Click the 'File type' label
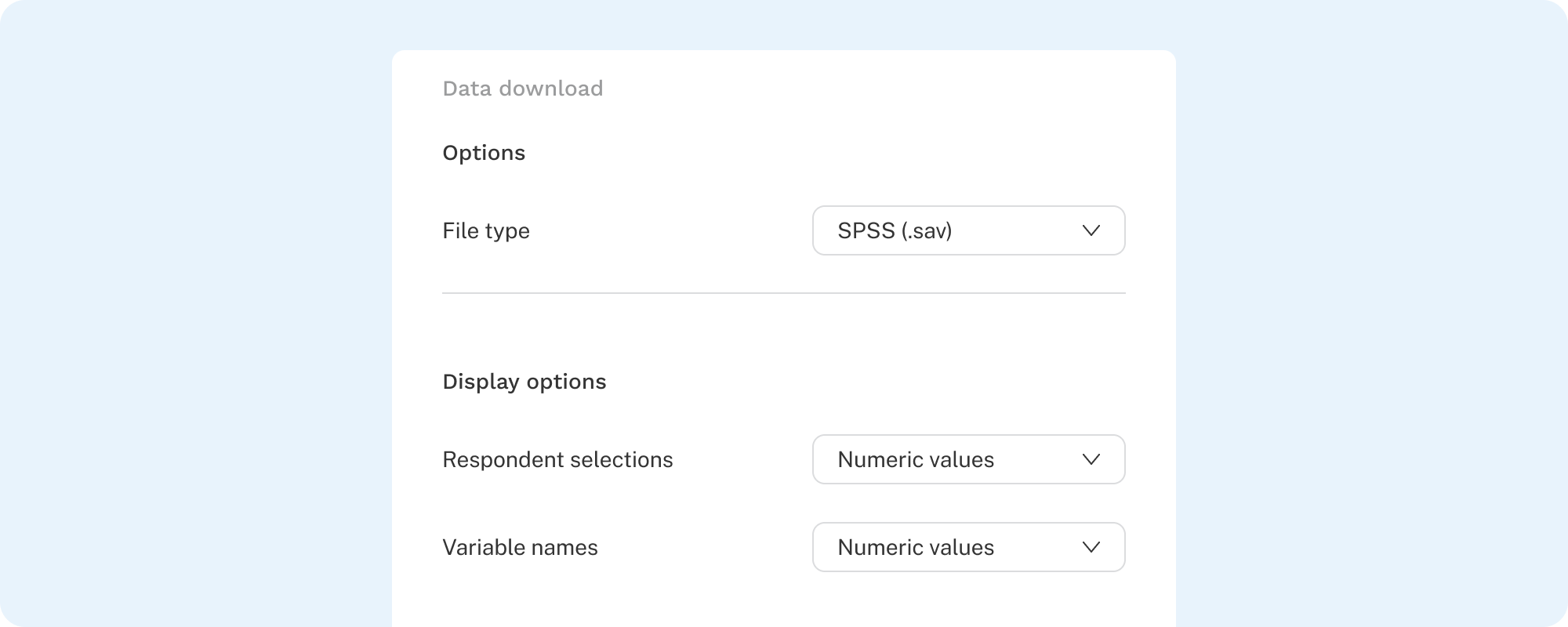This screenshot has height=627, width=1568. (x=486, y=230)
